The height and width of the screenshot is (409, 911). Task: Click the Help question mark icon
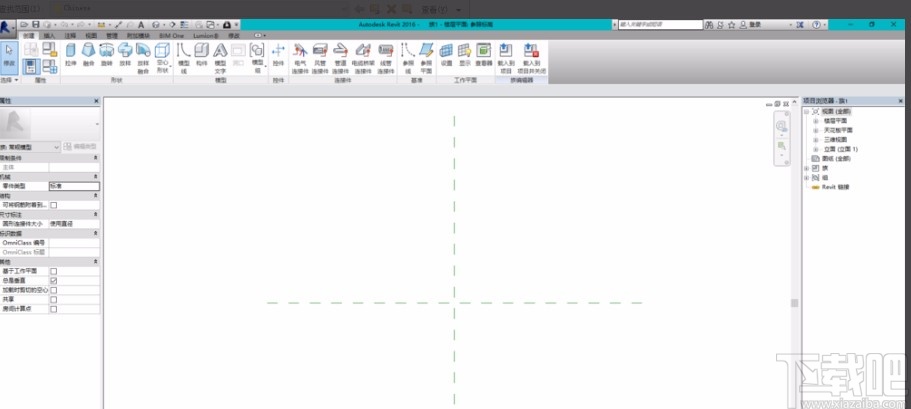coord(816,25)
